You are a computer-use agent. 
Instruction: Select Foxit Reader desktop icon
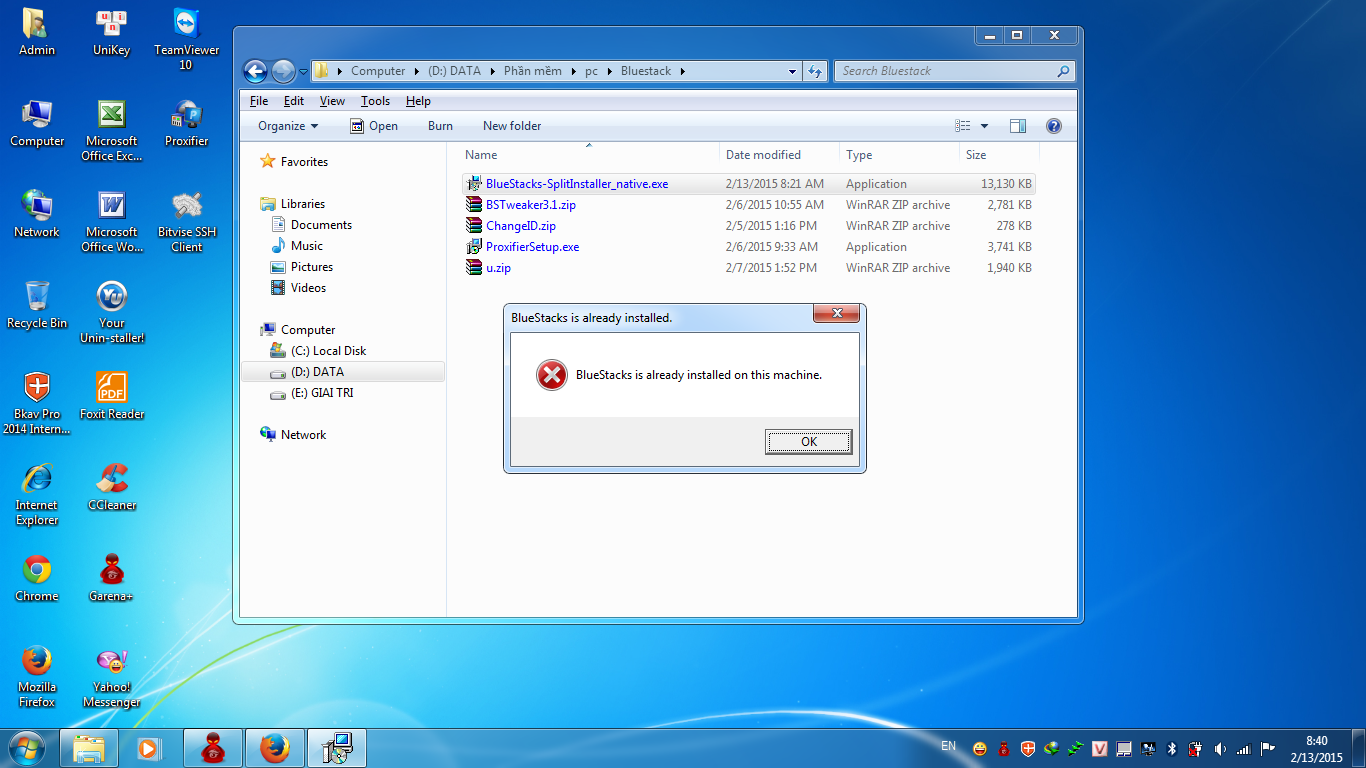coord(111,396)
